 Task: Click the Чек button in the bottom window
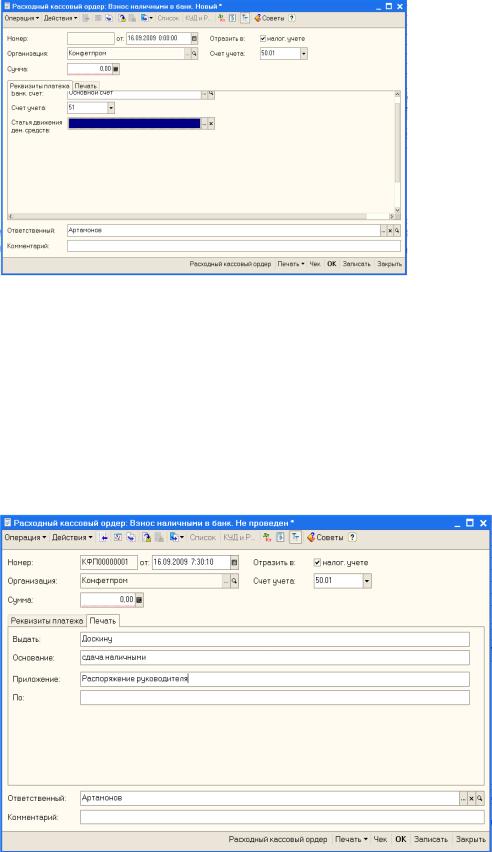tap(380, 840)
